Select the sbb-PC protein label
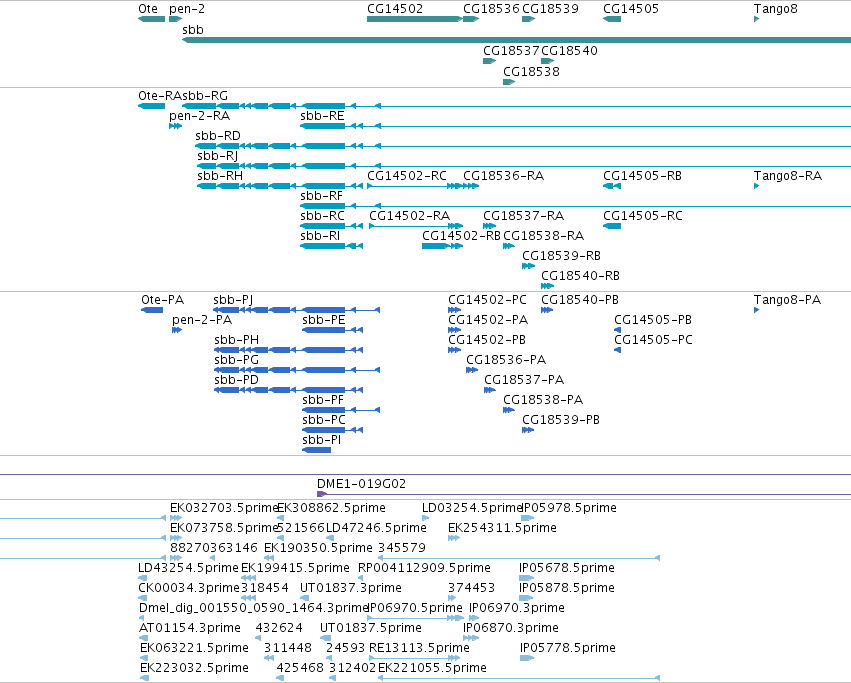This screenshot has width=851, height=683. 324,421
